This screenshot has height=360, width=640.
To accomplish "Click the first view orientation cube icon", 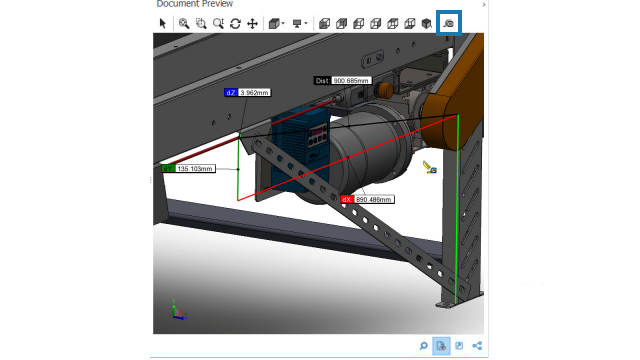I will point(324,24).
